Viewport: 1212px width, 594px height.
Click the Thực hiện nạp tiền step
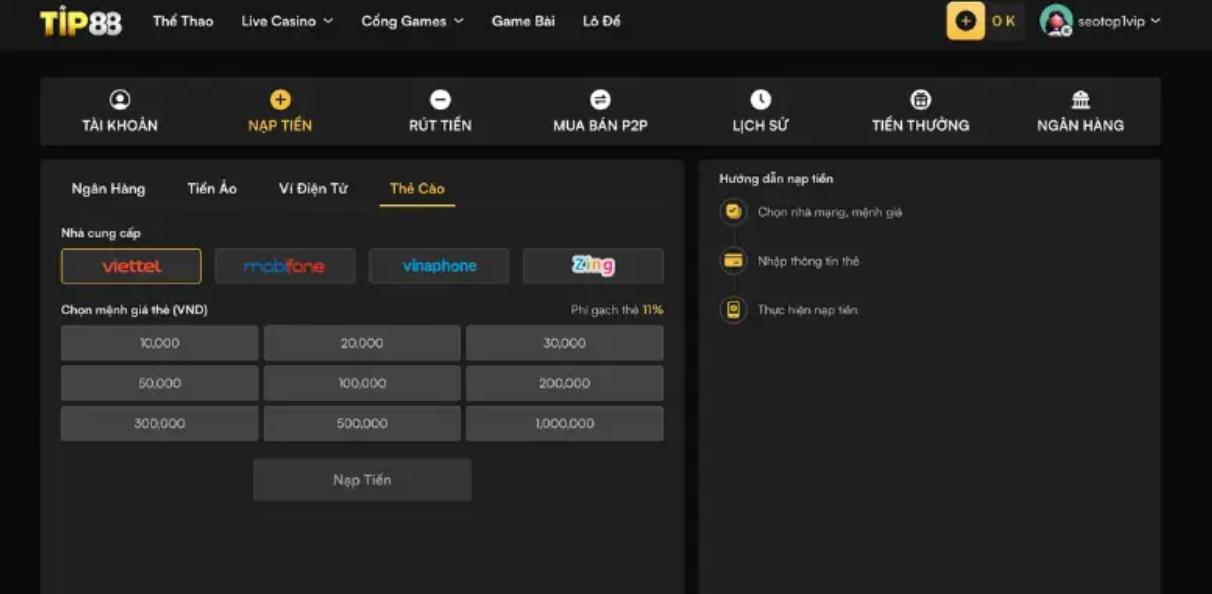807,310
